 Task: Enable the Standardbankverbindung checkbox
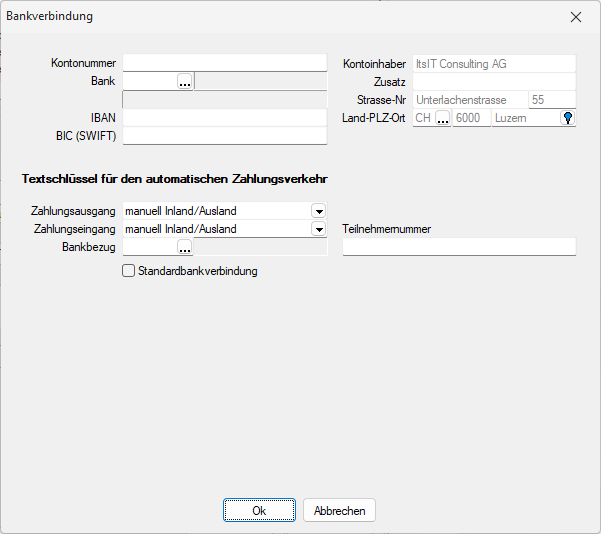[128, 270]
